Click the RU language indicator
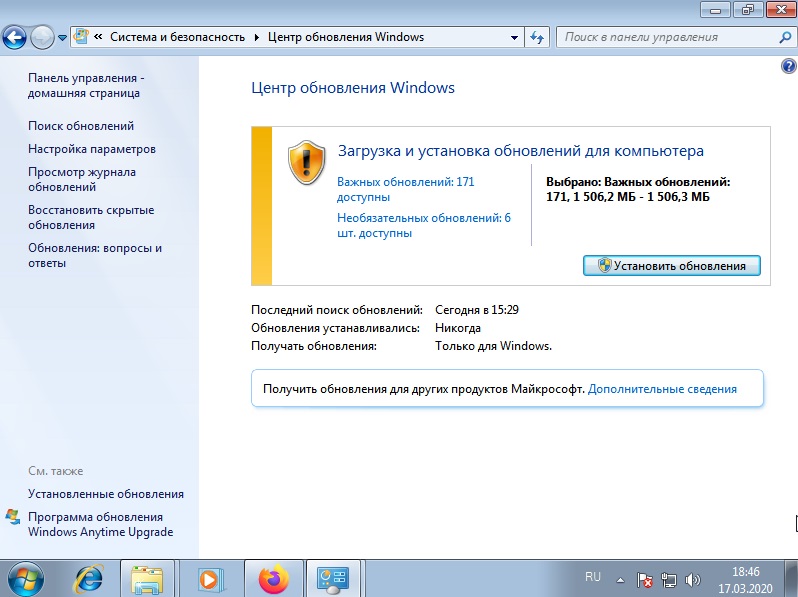 coord(592,577)
